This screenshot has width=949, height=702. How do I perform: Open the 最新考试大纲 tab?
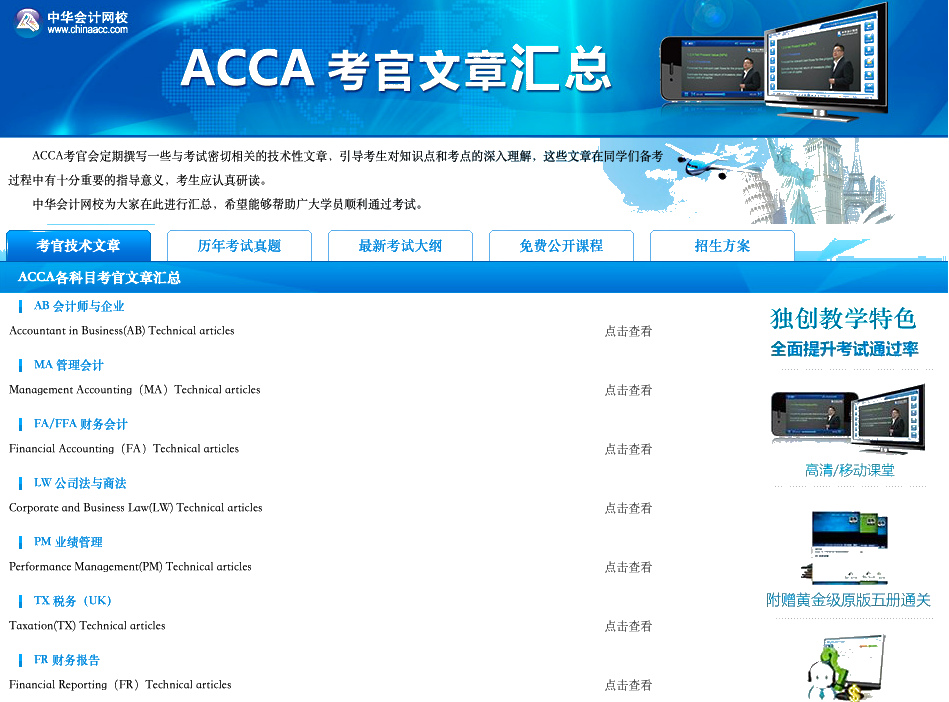coord(400,246)
